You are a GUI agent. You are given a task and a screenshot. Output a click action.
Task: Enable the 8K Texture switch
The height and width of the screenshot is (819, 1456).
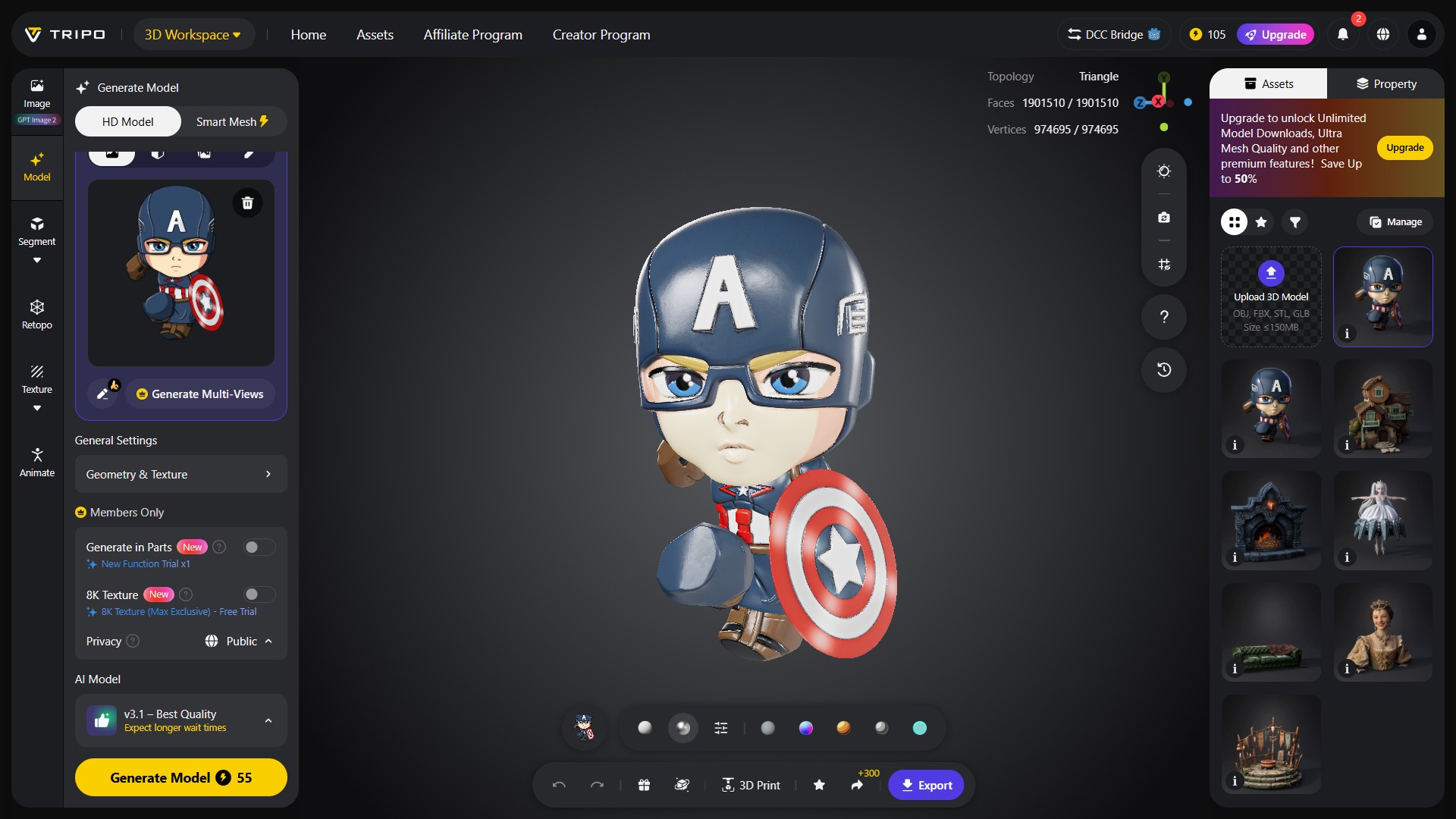click(x=259, y=595)
